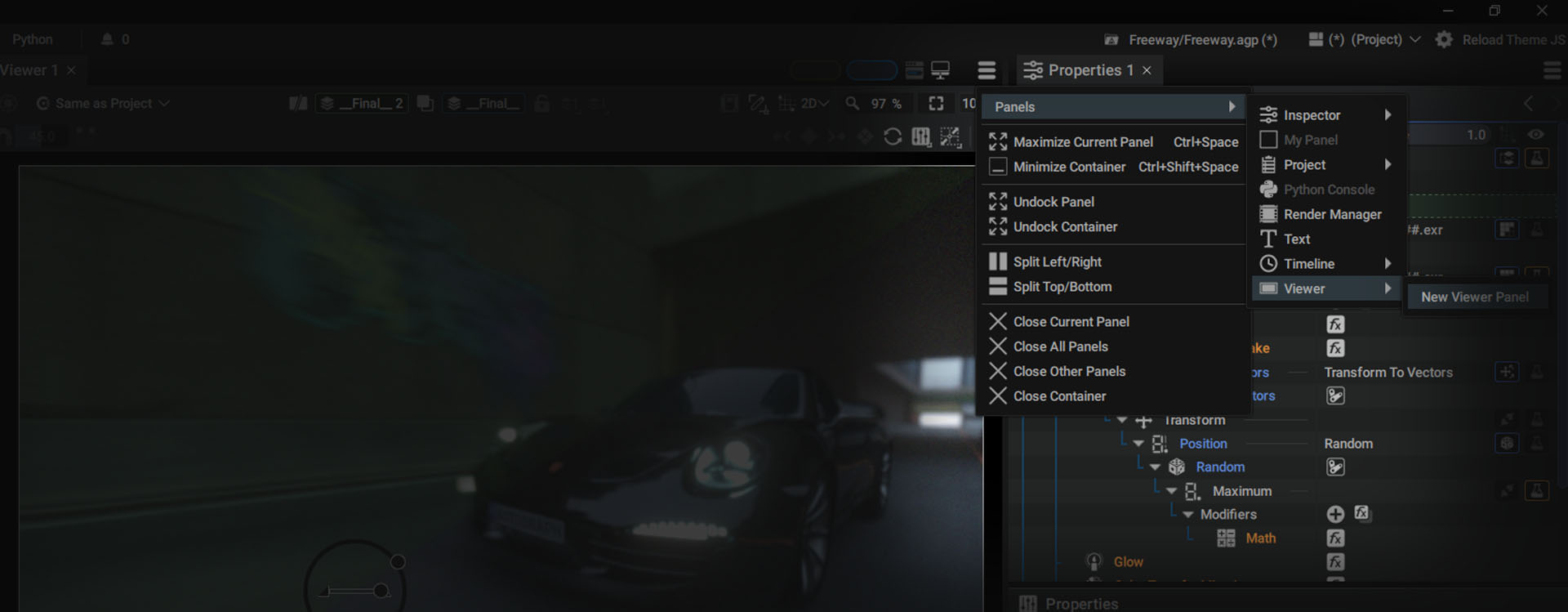Open viewer sliders settings icon

point(921,136)
